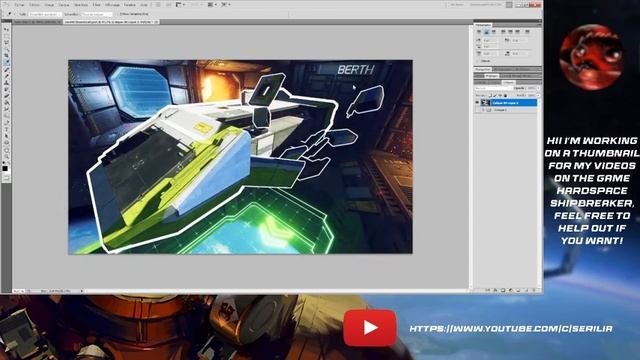
Task: Add a layer mask
Action: 503,290
